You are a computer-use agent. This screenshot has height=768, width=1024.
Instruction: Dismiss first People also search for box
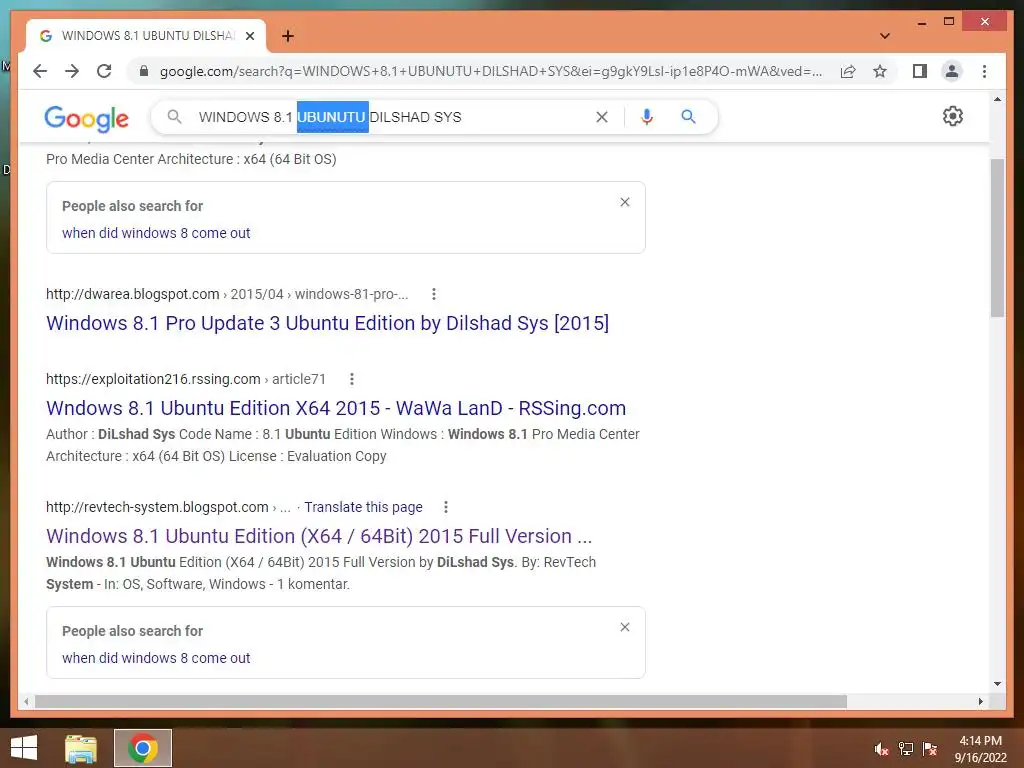pyautogui.click(x=624, y=202)
